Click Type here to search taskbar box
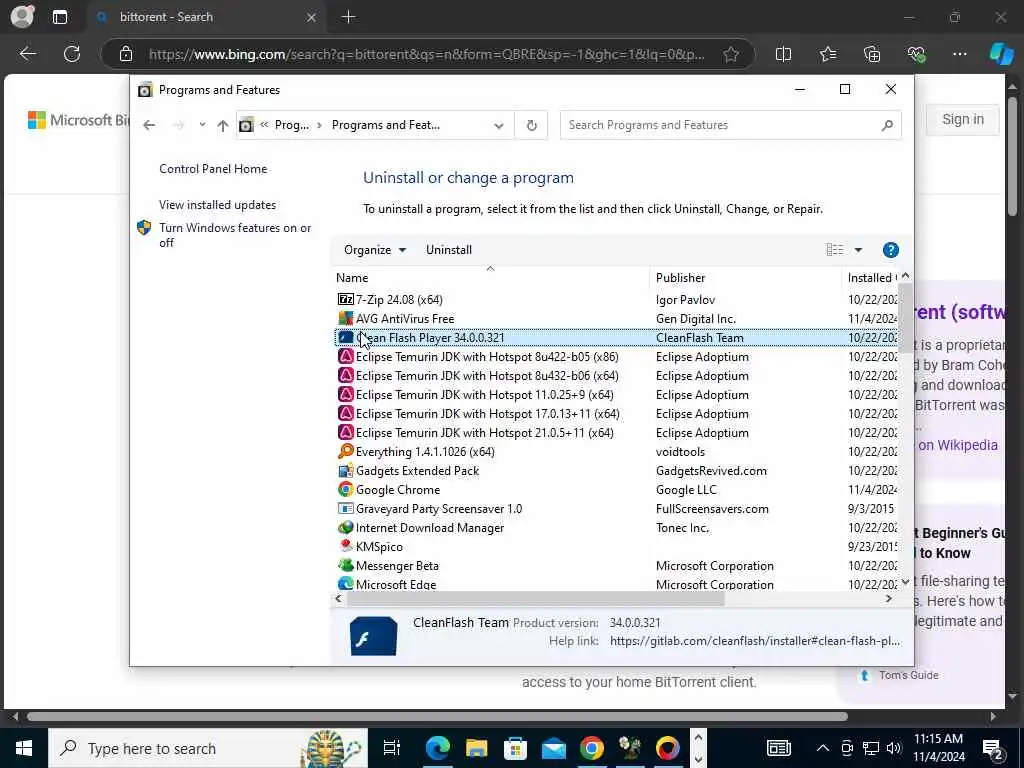This screenshot has width=1024, height=768. pyautogui.click(x=208, y=748)
